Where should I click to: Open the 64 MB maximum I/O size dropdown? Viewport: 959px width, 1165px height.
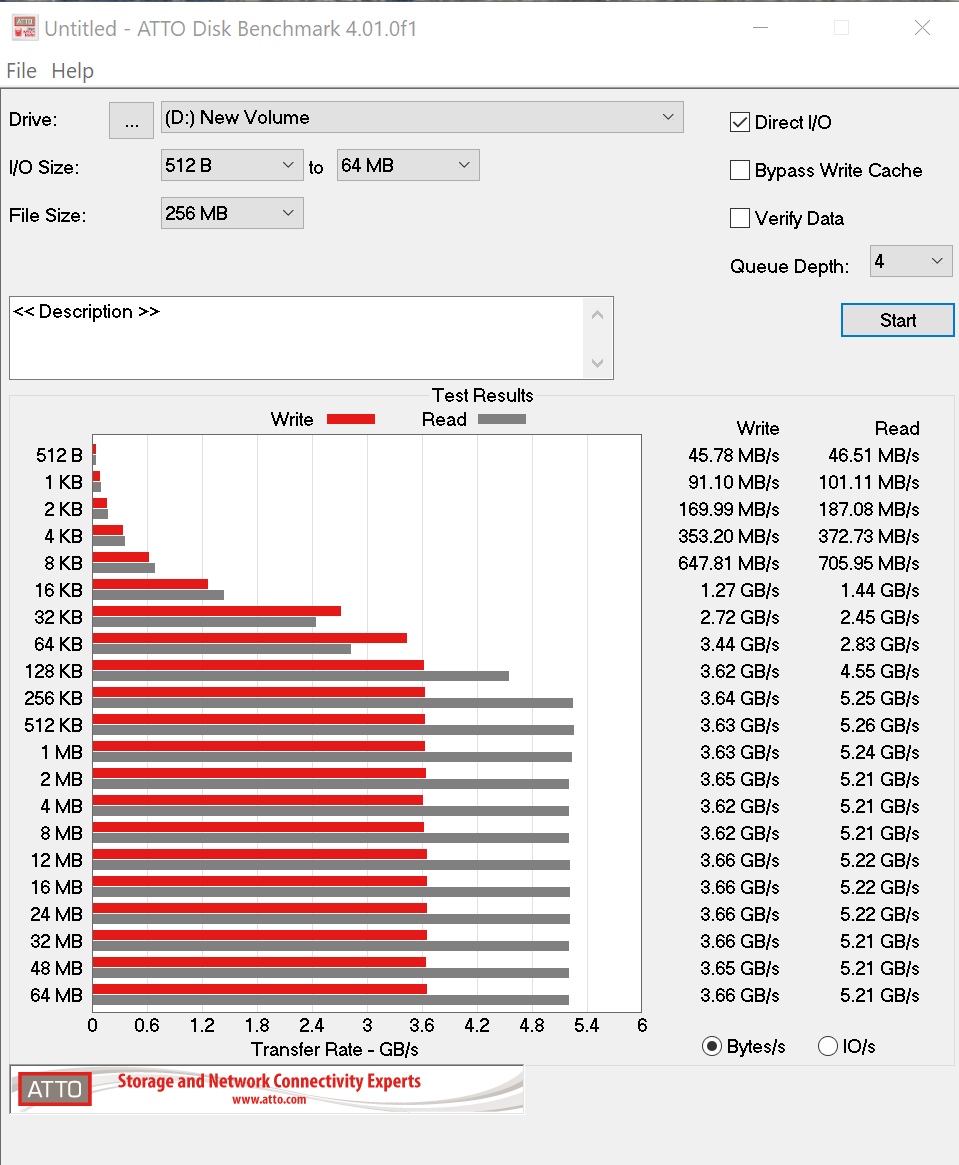pos(407,165)
